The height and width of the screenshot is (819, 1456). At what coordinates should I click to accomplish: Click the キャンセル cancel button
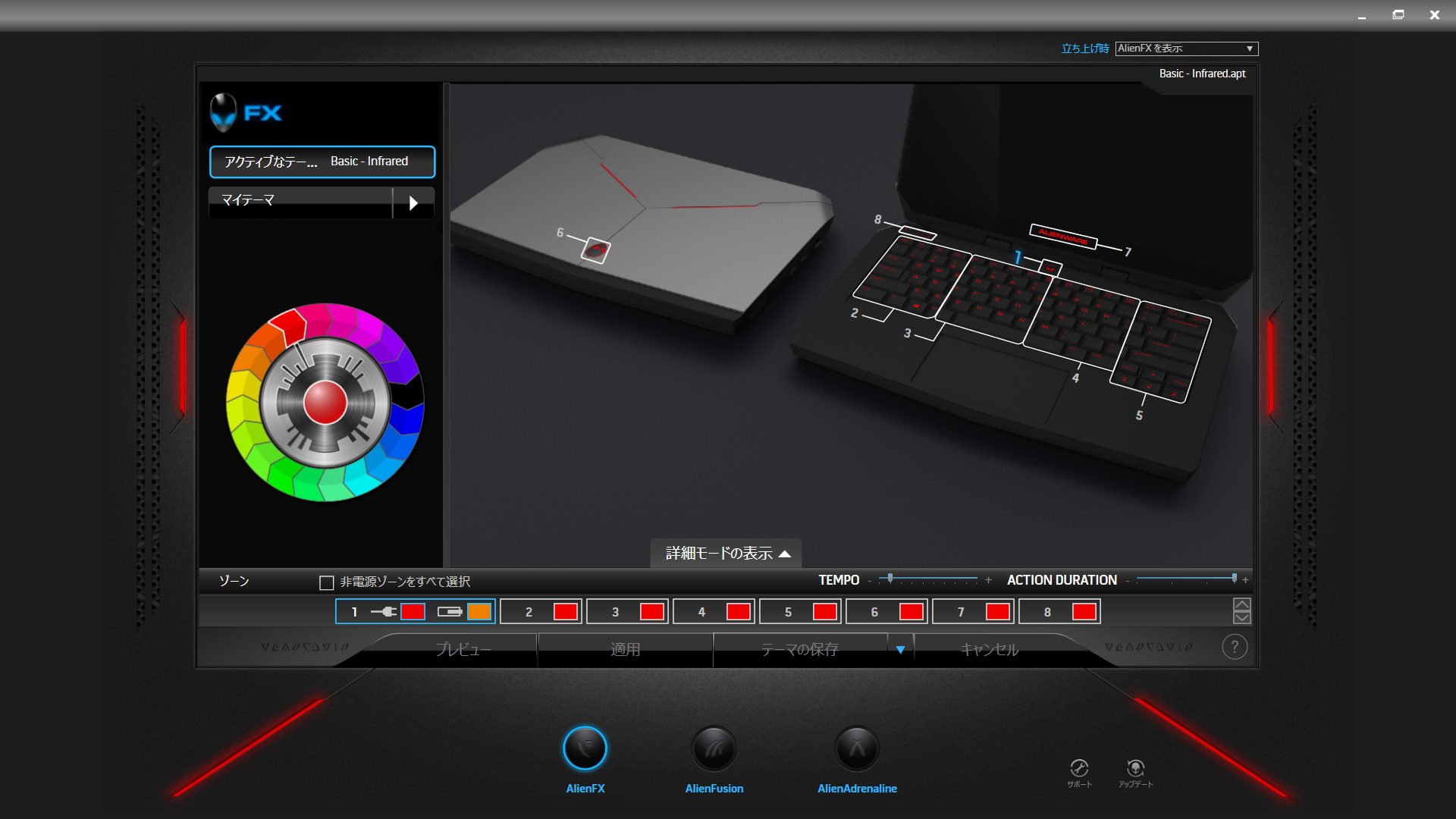click(x=989, y=650)
